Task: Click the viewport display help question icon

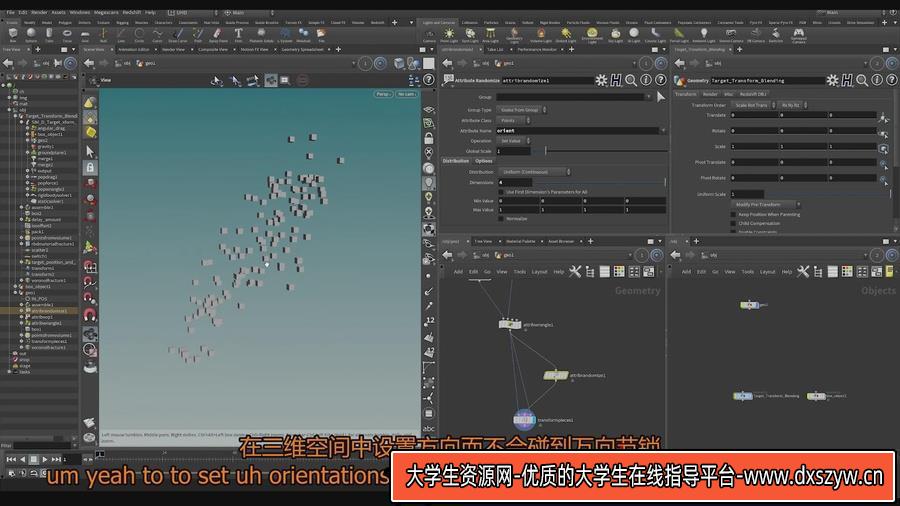Action: pyautogui.click(x=429, y=80)
